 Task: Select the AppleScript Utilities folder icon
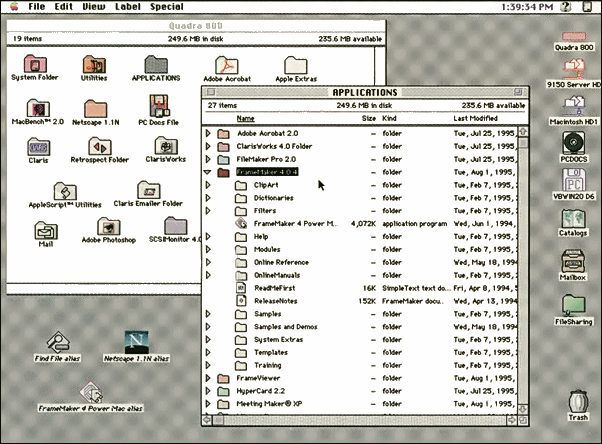point(65,191)
